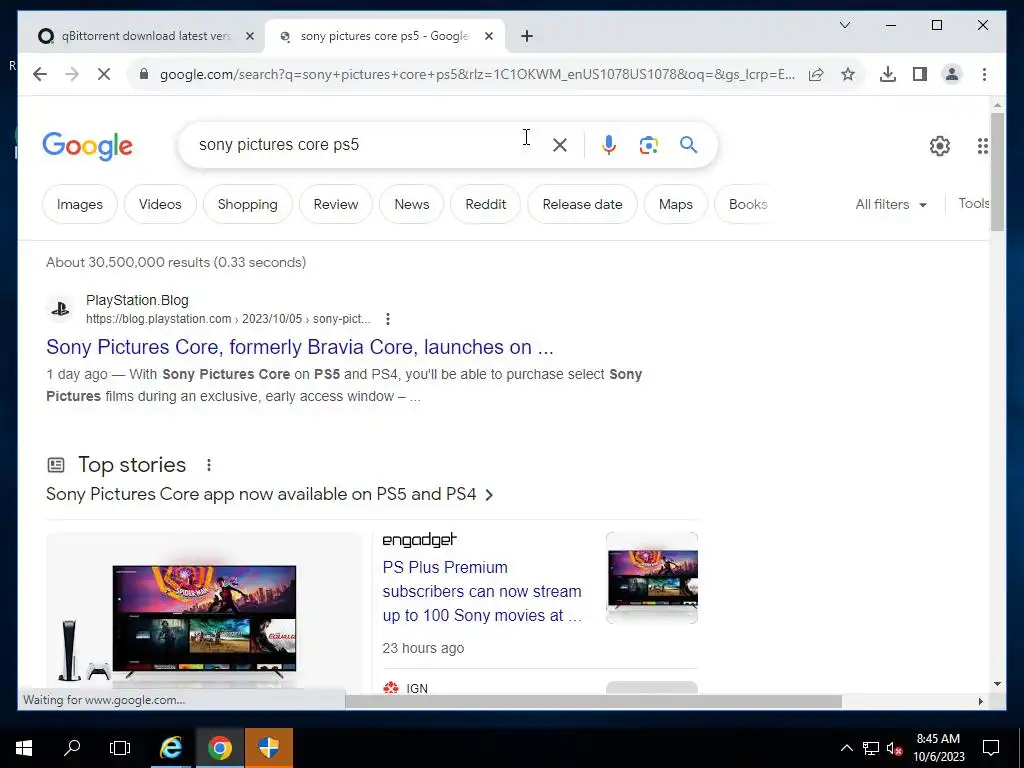
Task: Submit search with magnifier icon
Action: pyautogui.click(x=688, y=145)
